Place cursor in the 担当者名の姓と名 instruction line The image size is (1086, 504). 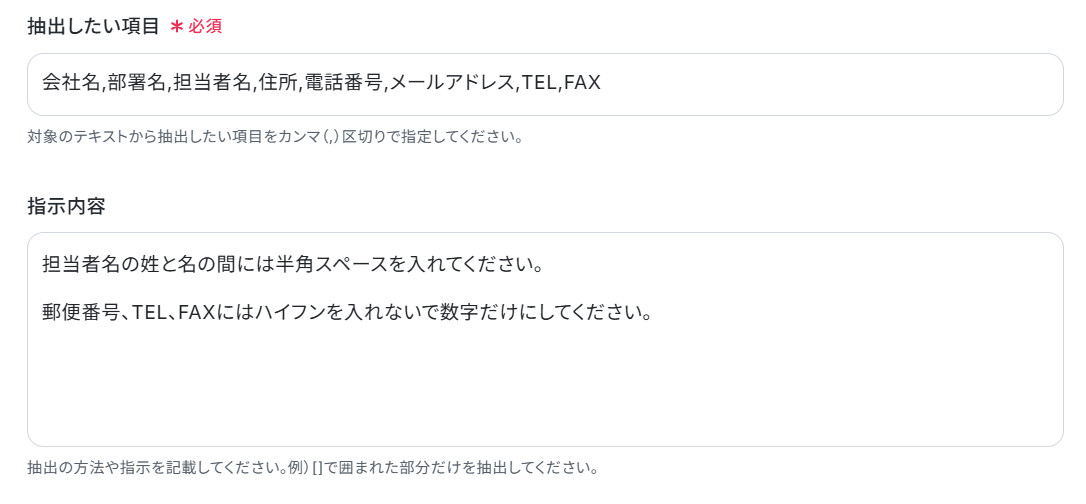click(x=292, y=265)
